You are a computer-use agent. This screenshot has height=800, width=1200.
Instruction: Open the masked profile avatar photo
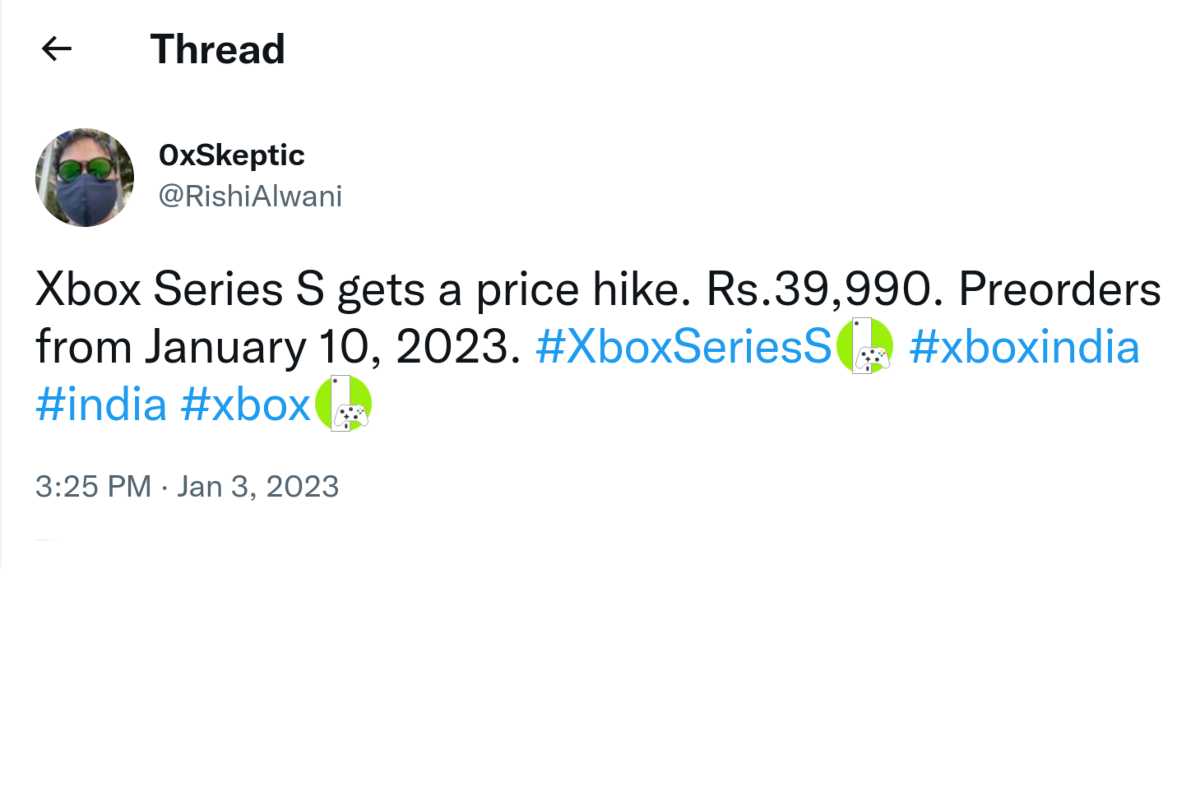click(85, 177)
